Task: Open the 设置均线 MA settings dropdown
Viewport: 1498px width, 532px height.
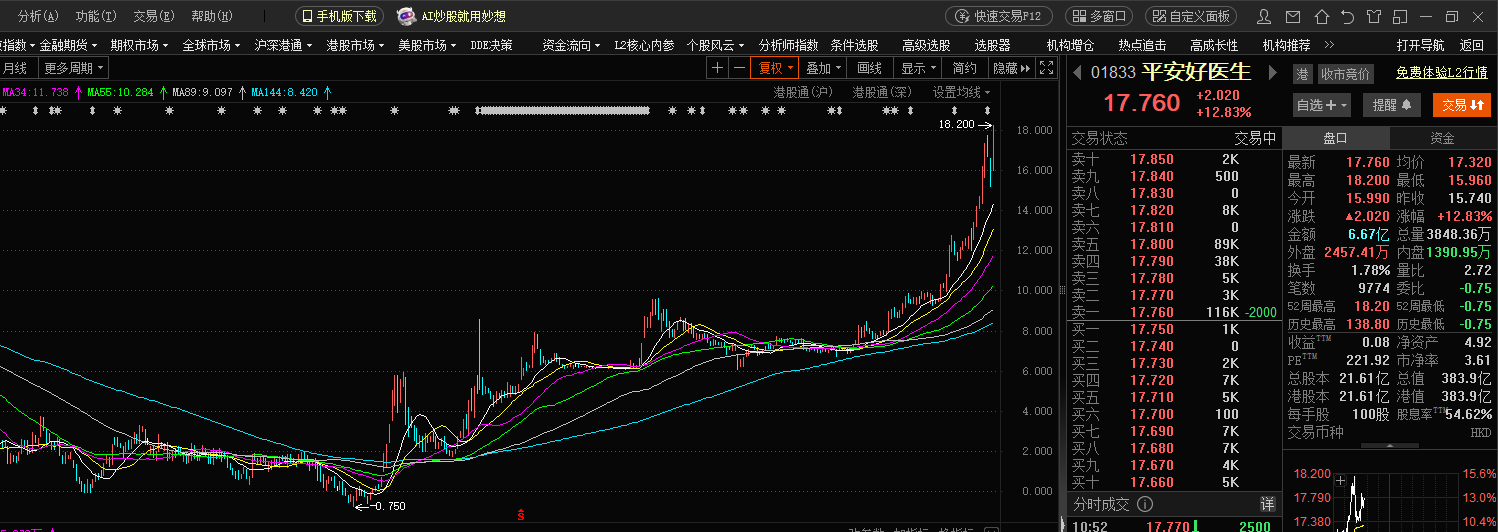Action: pyautogui.click(x=962, y=92)
